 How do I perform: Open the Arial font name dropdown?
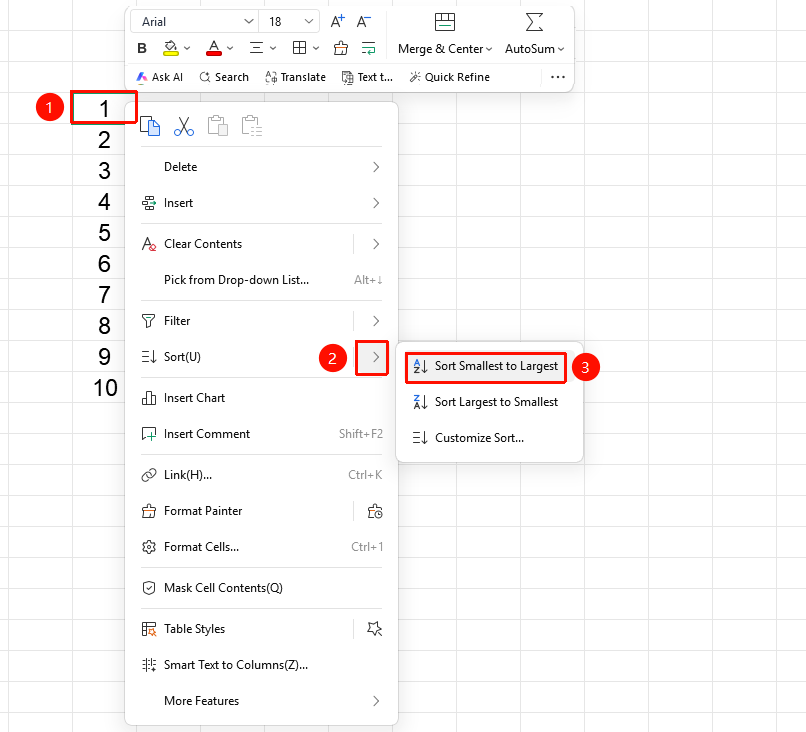(x=249, y=22)
